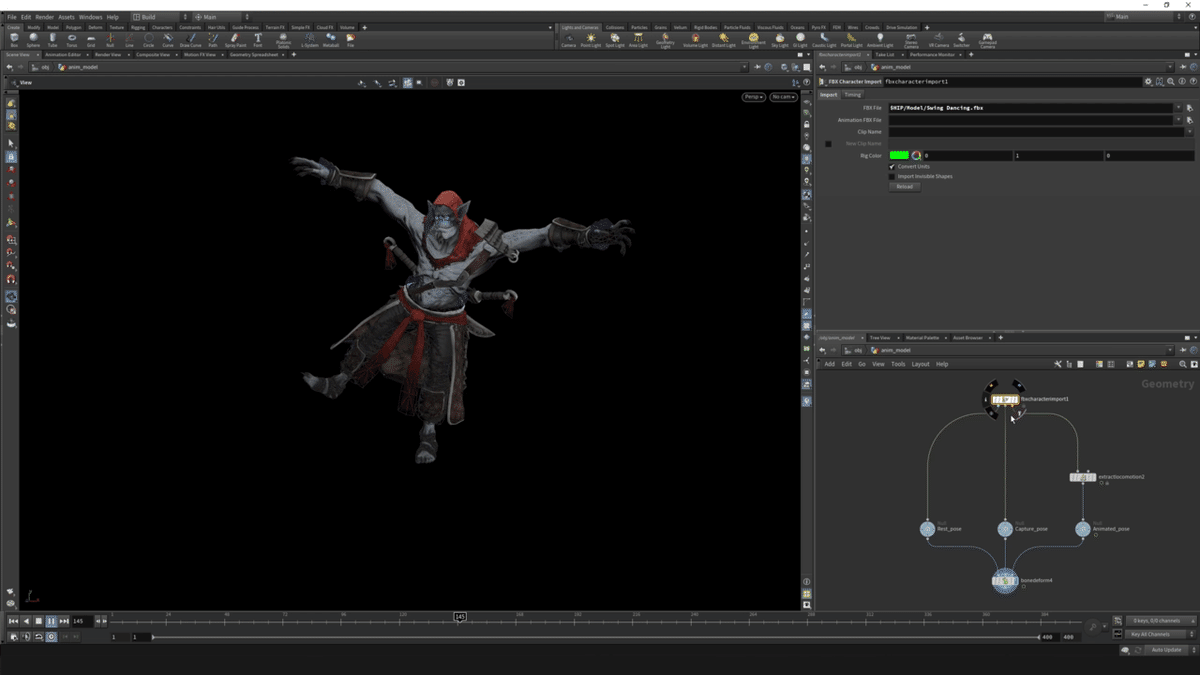Click the green Rig Color swatch
The image size is (1200, 675).
pos(899,155)
